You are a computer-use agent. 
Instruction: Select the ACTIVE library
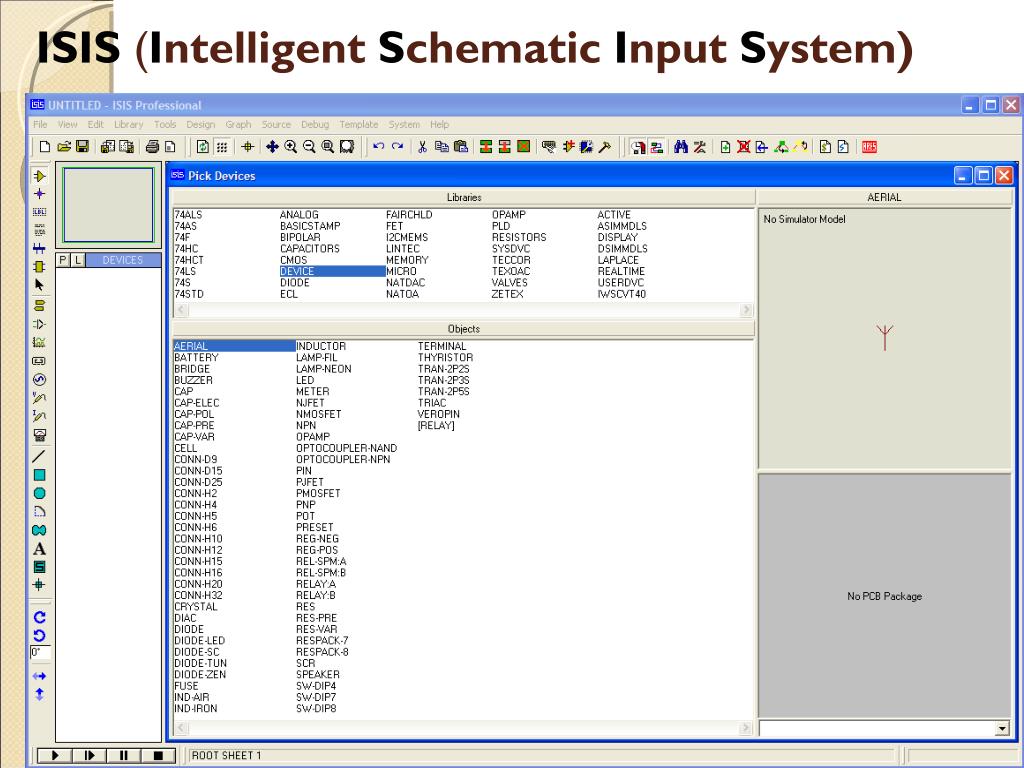(x=614, y=215)
